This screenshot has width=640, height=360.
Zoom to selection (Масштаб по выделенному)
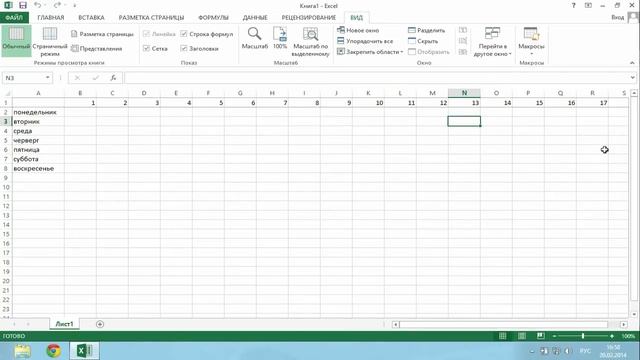(311, 41)
